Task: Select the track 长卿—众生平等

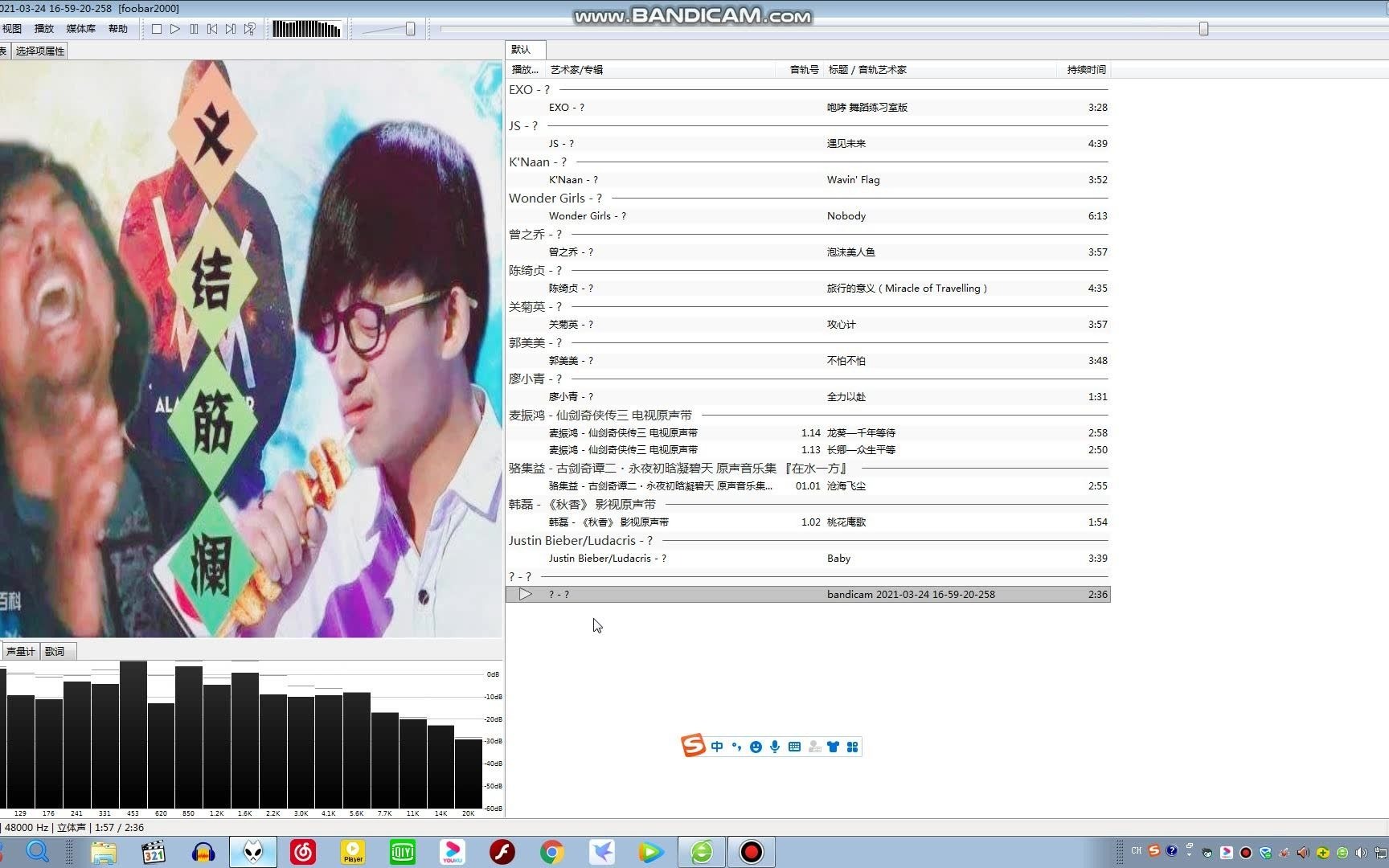Action: (808, 450)
